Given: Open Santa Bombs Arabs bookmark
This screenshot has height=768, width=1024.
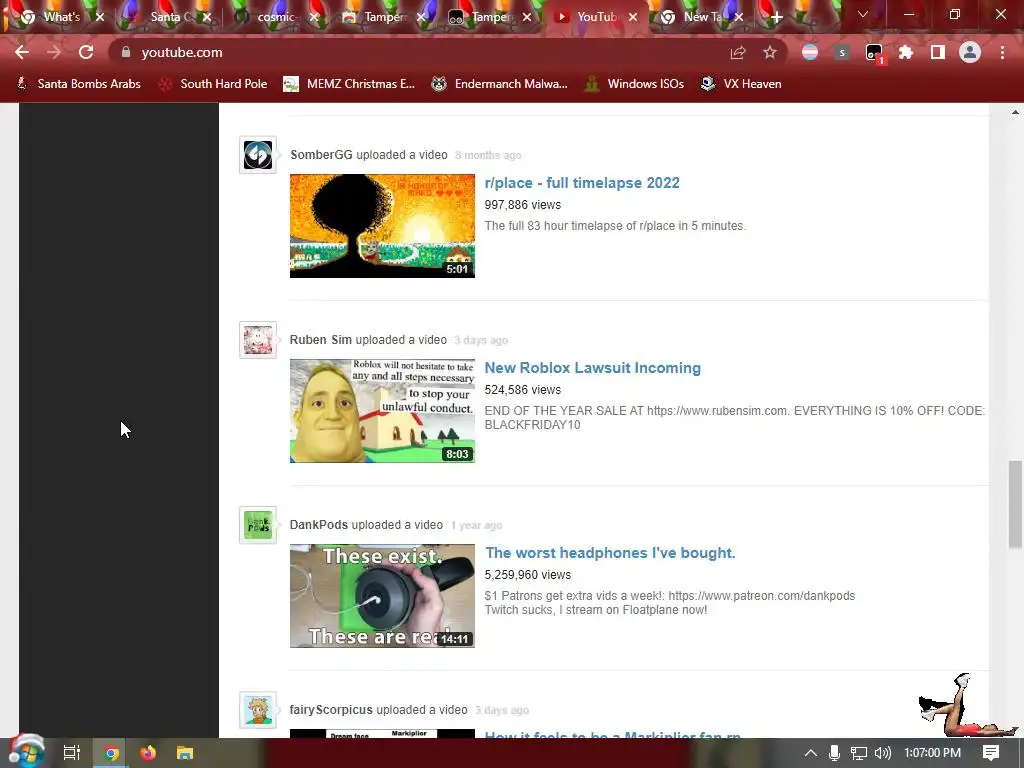Looking at the screenshot, I should [x=78, y=84].
